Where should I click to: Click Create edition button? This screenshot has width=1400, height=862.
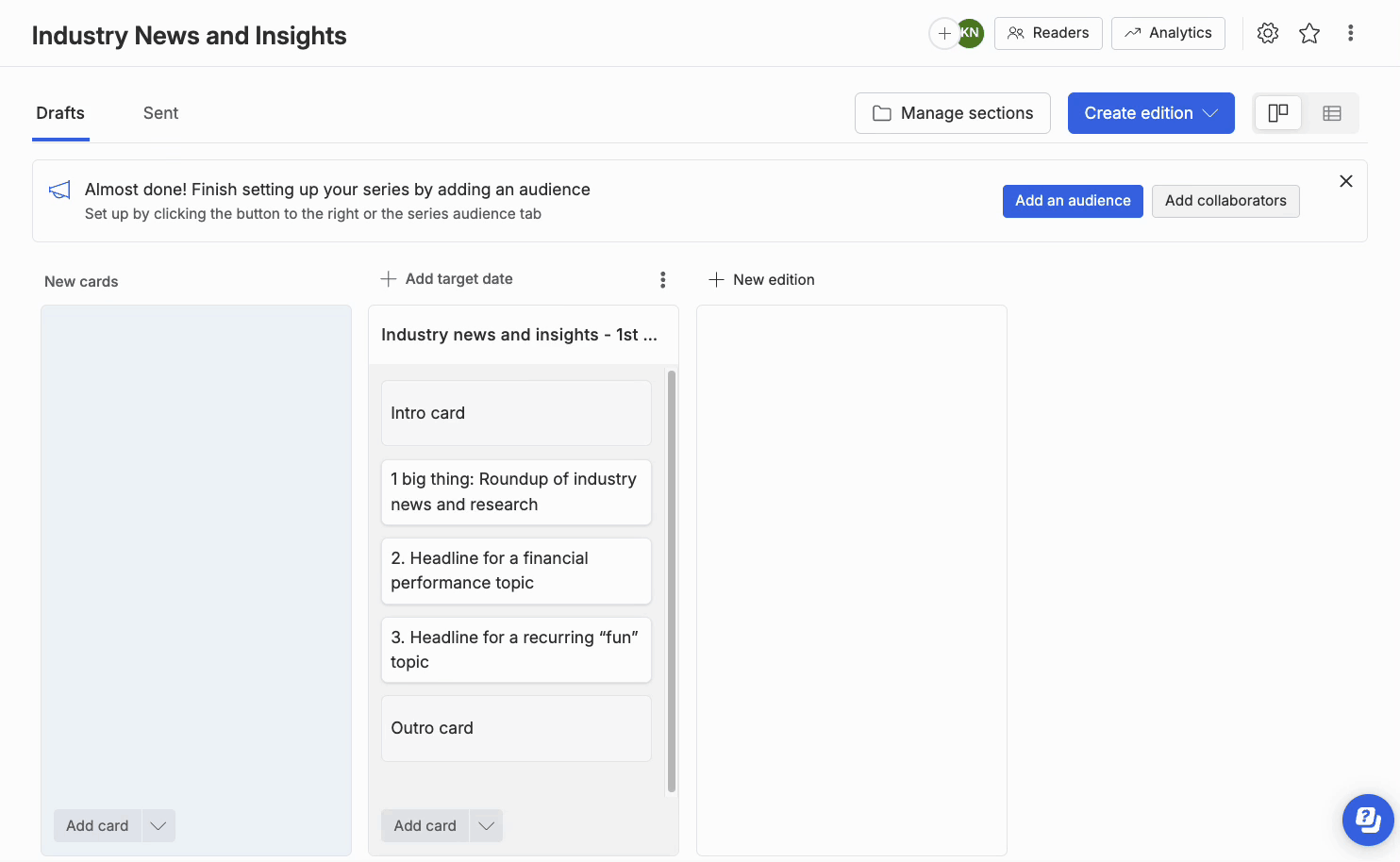pyautogui.click(x=1151, y=113)
